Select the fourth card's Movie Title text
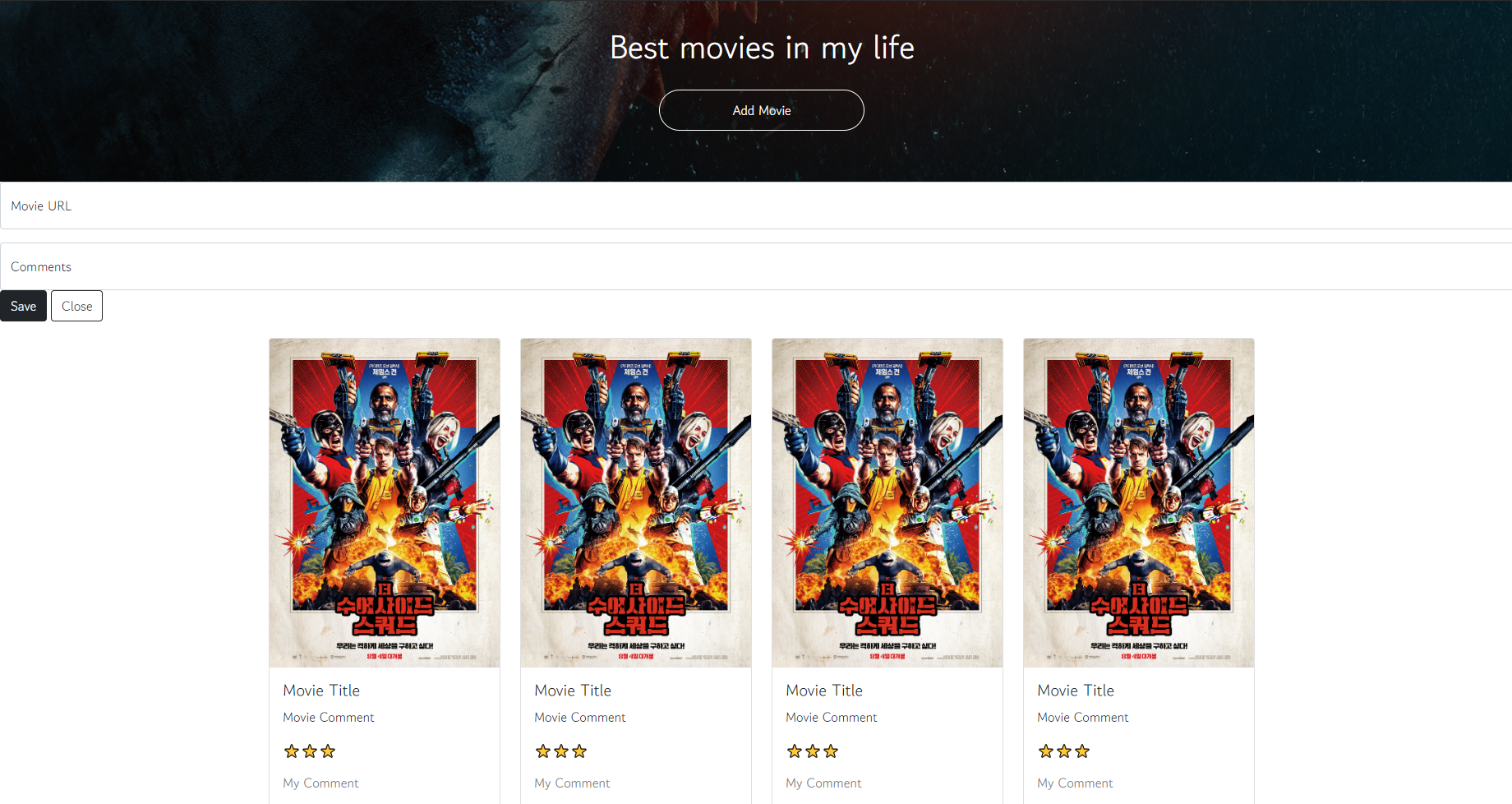 tap(1076, 691)
